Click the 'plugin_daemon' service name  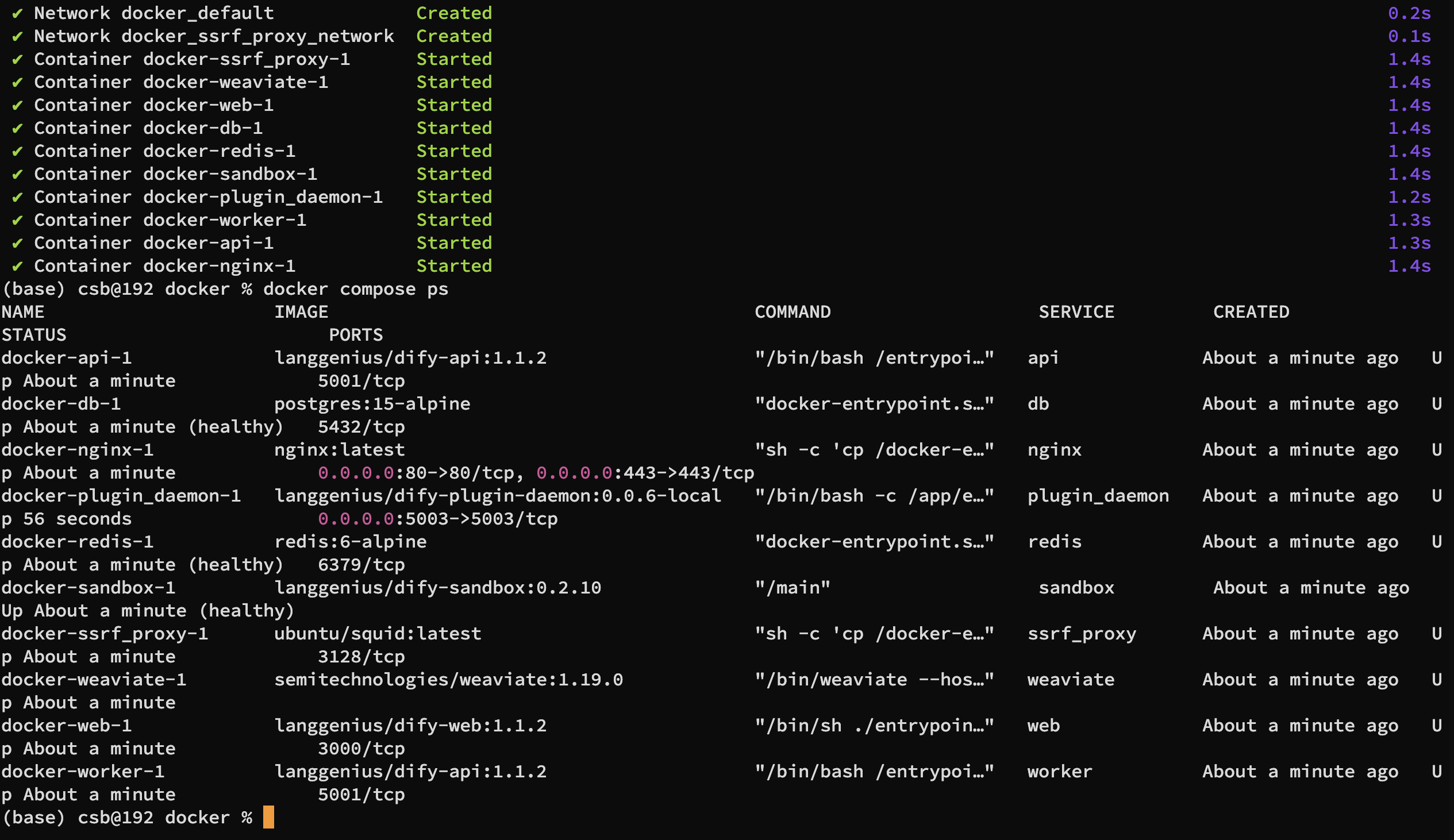[1099, 496]
